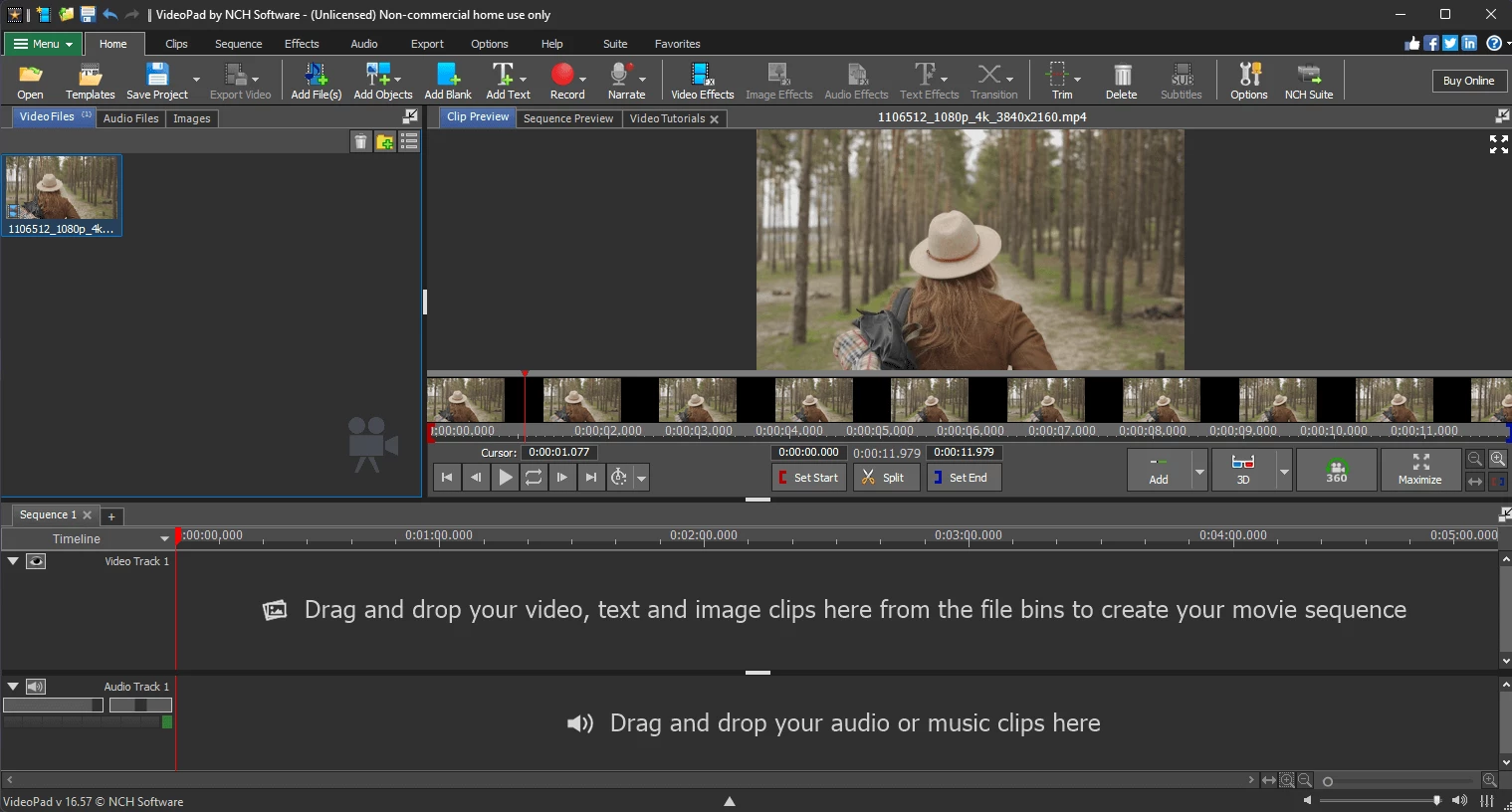Insert a blank clip with Add Blank
The image size is (1512, 812).
coord(448,81)
